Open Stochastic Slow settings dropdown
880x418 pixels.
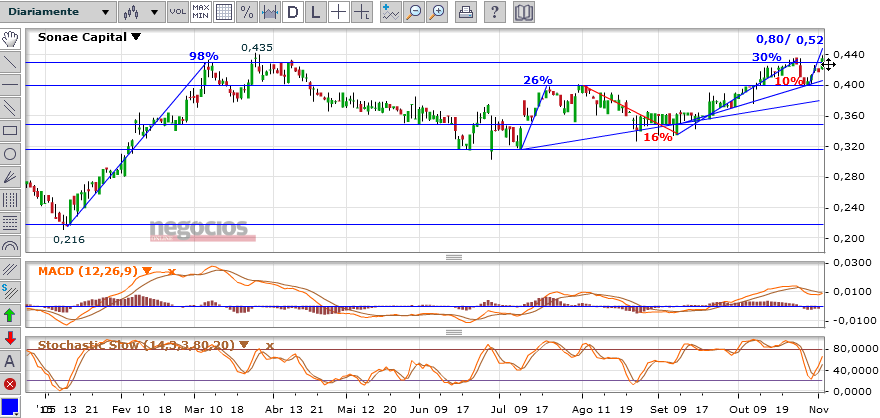click(244, 344)
